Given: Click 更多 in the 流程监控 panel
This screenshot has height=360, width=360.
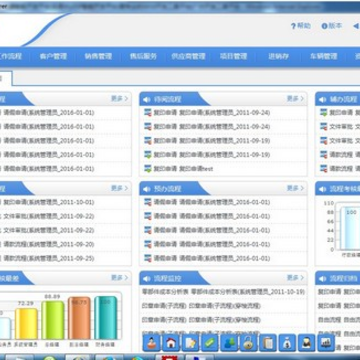Looking at the screenshot, I should click(295, 278).
